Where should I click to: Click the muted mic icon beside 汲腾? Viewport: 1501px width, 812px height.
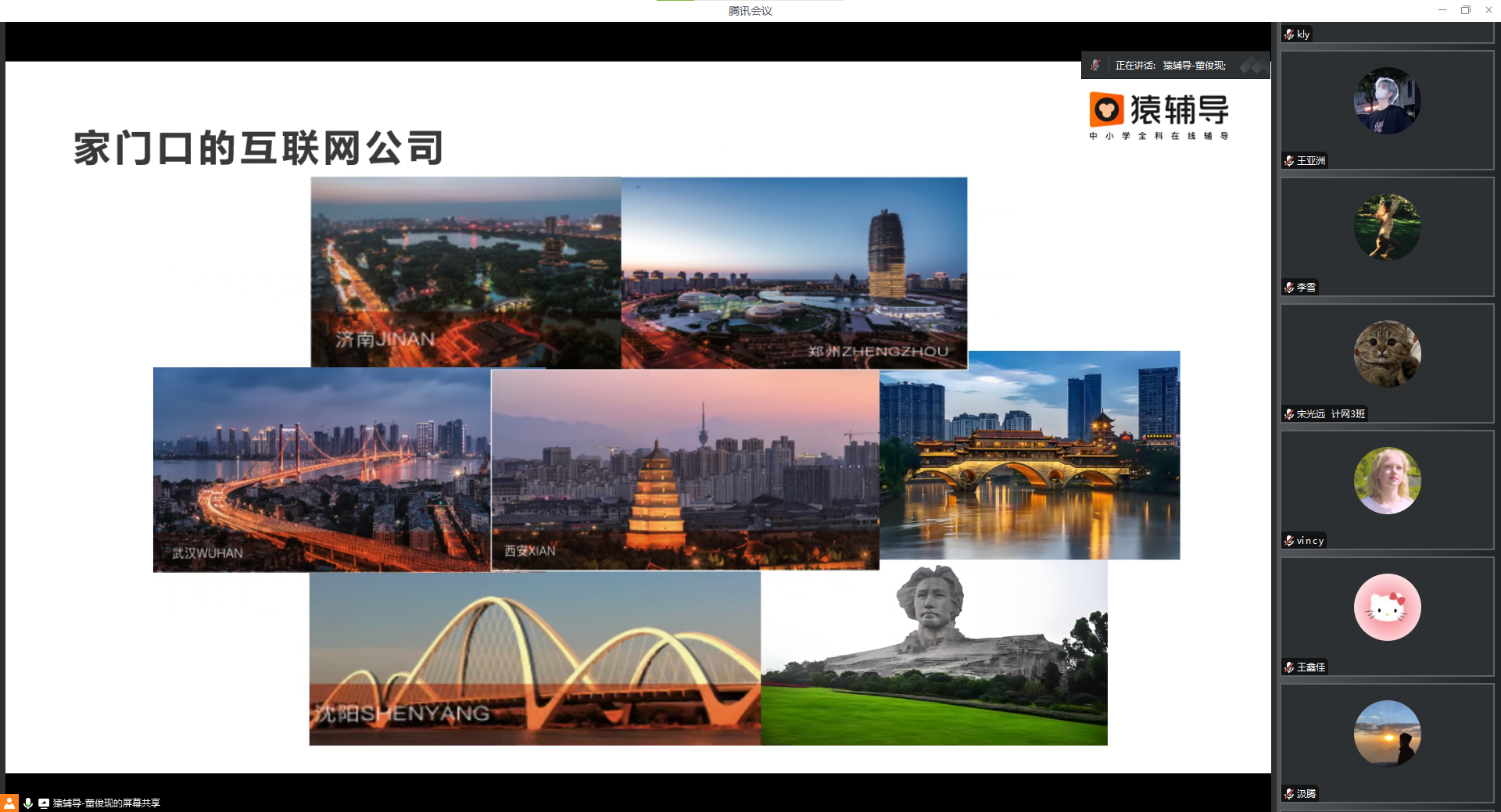tap(1289, 794)
